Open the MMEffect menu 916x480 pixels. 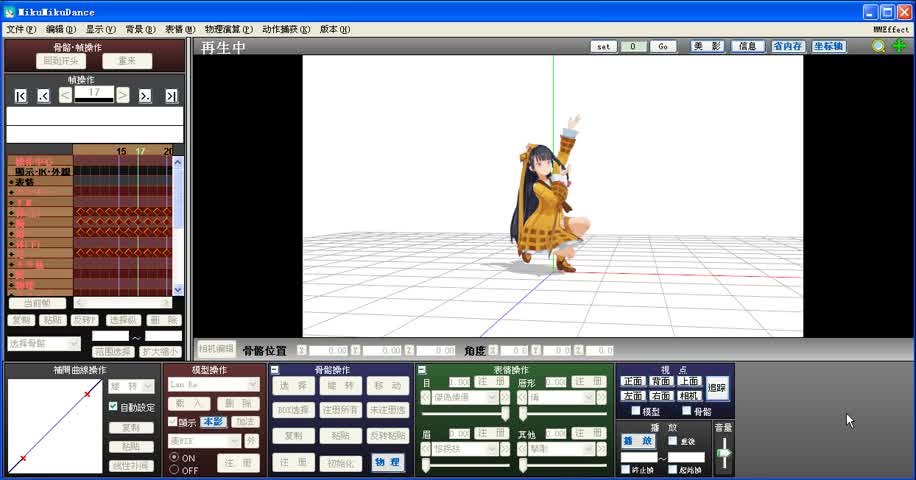(891, 29)
